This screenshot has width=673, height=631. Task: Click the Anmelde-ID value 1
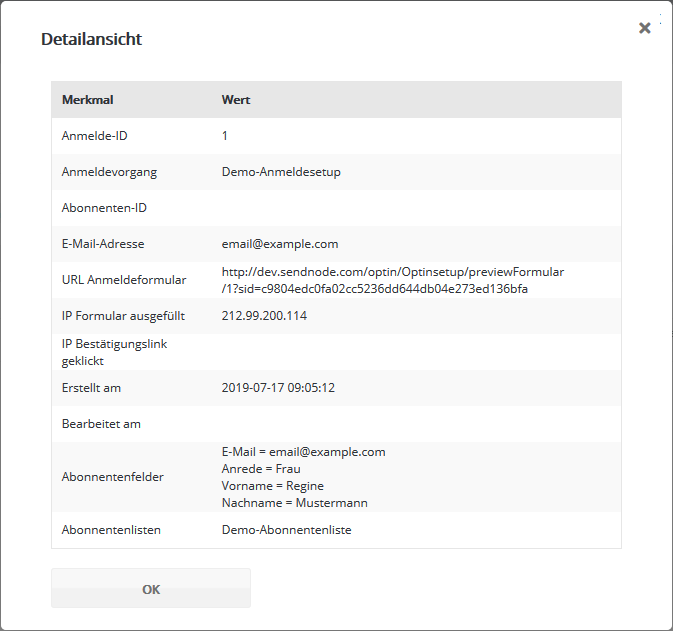point(225,136)
